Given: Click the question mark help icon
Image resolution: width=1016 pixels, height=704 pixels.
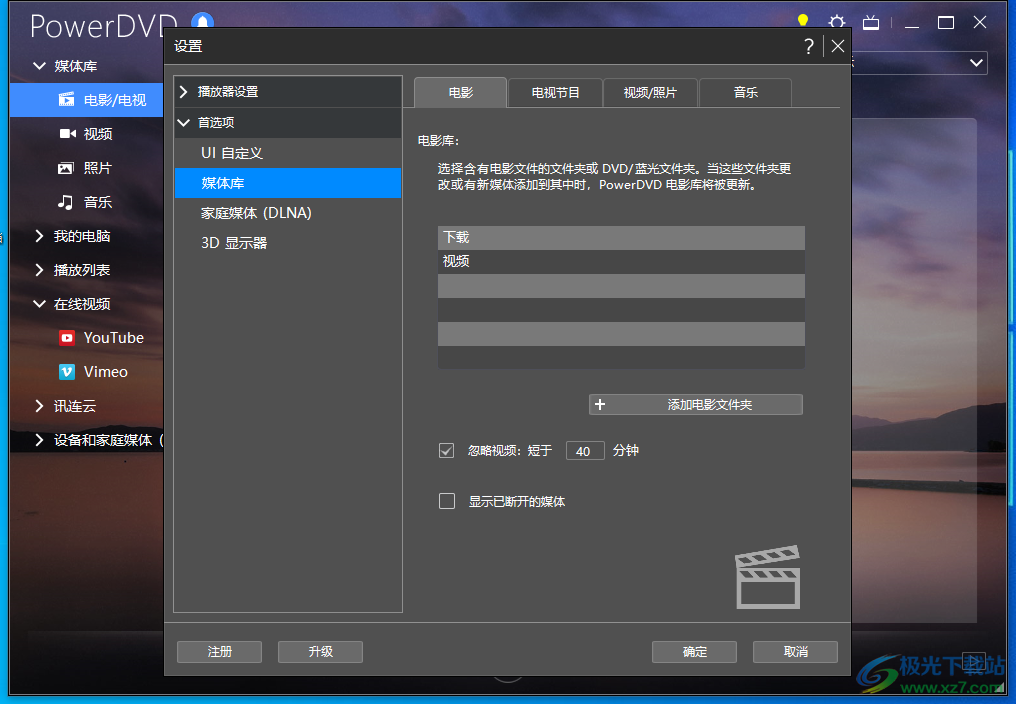Looking at the screenshot, I should (809, 46).
